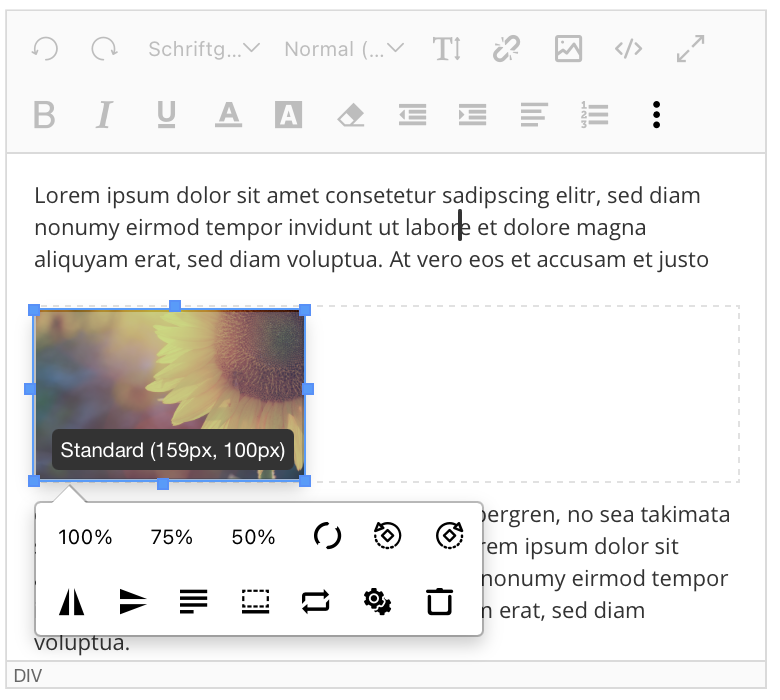Click the text size icon
This screenshot has width=780, height=700.
[x=446, y=49]
